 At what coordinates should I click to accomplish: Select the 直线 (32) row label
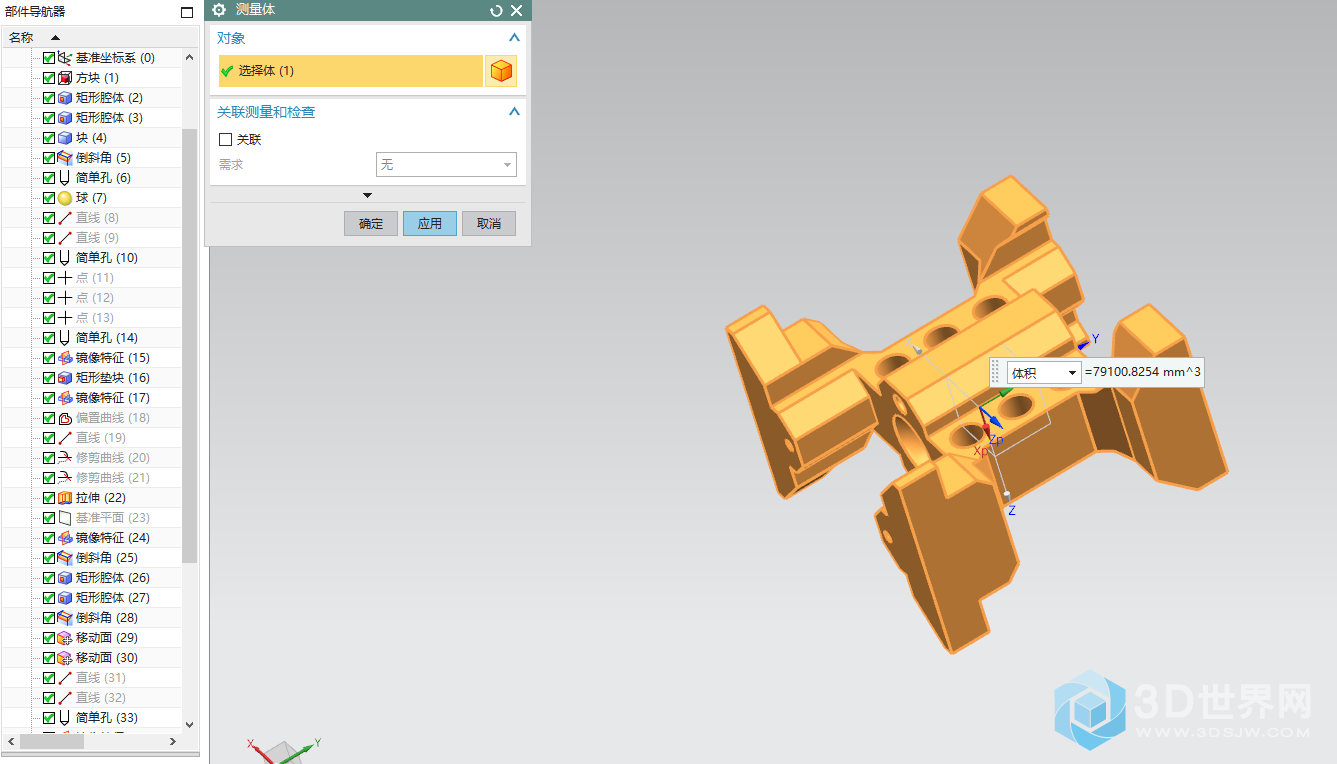[101, 698]
